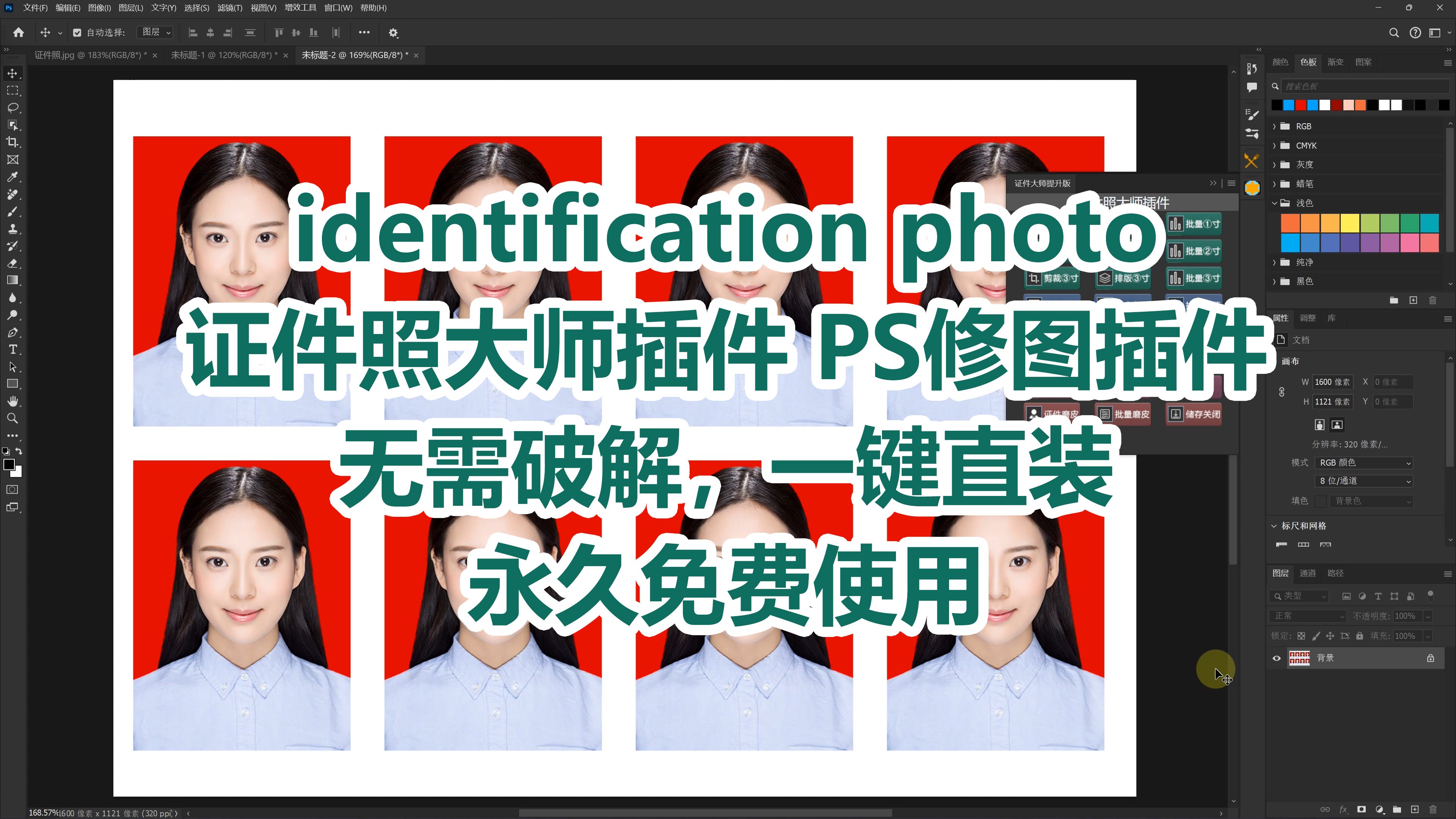Open the orange hexagon plugin panel icon
This screenshot has width=1456, height=819.
tap(1252, 188)
